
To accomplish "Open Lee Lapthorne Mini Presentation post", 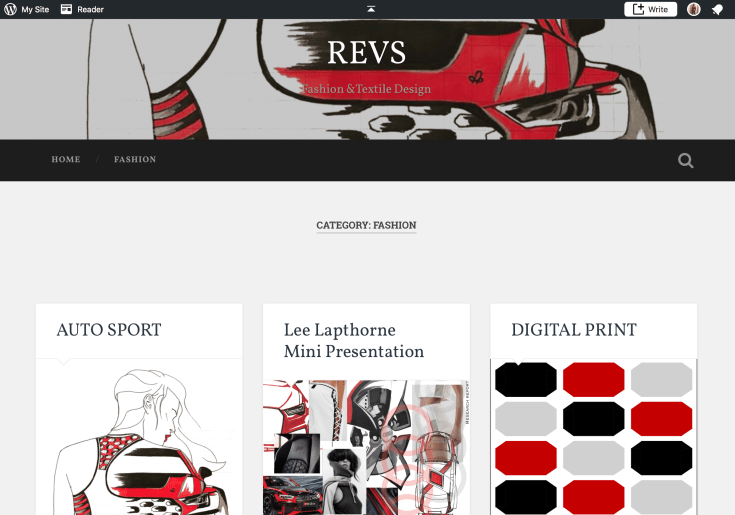I will (x=354, y=341).
